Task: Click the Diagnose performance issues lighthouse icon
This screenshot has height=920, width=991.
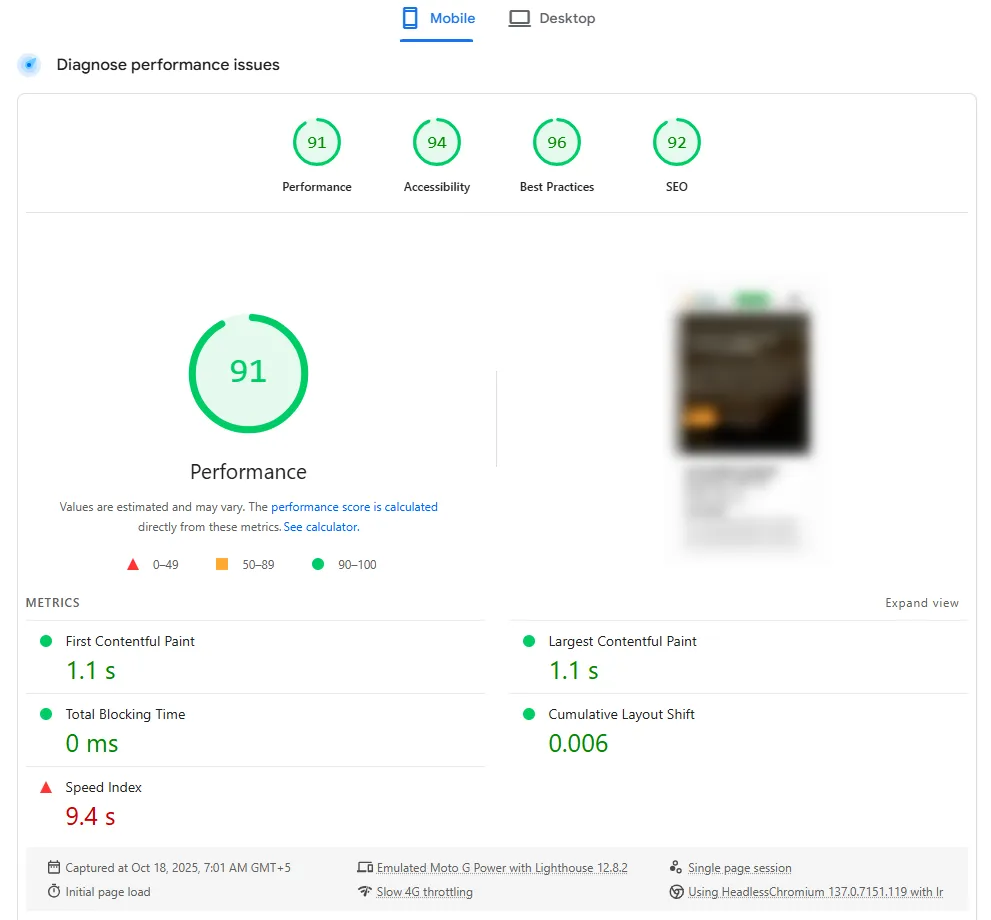Action: 29,64
